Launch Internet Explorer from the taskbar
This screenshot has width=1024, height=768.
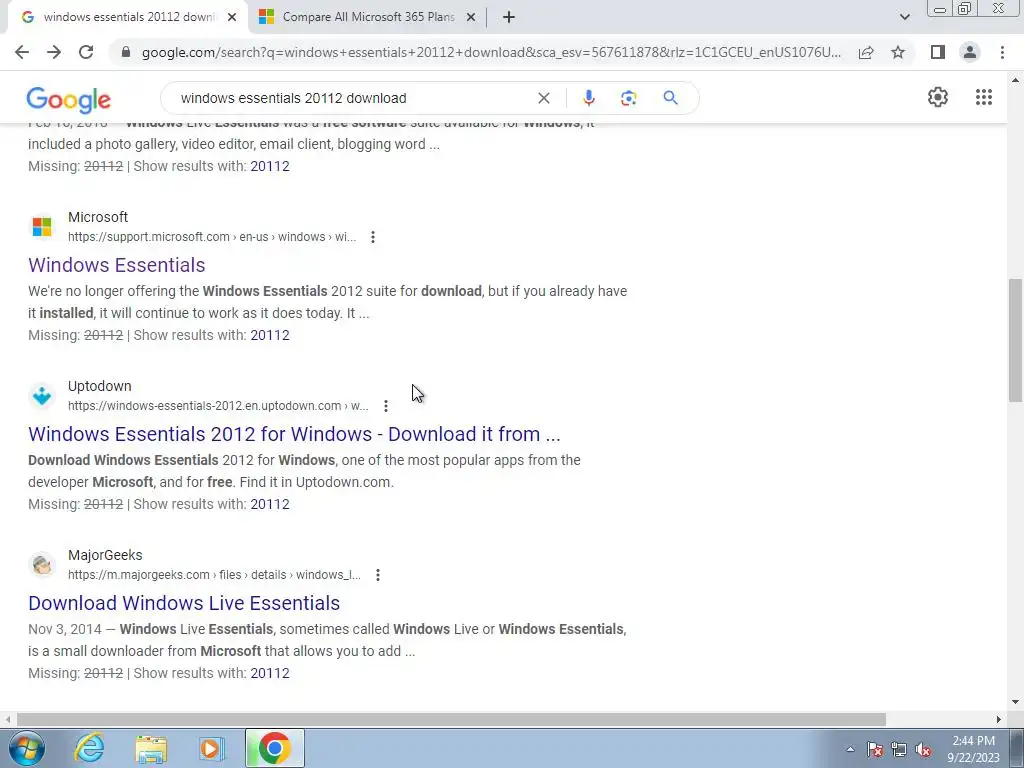89,748
